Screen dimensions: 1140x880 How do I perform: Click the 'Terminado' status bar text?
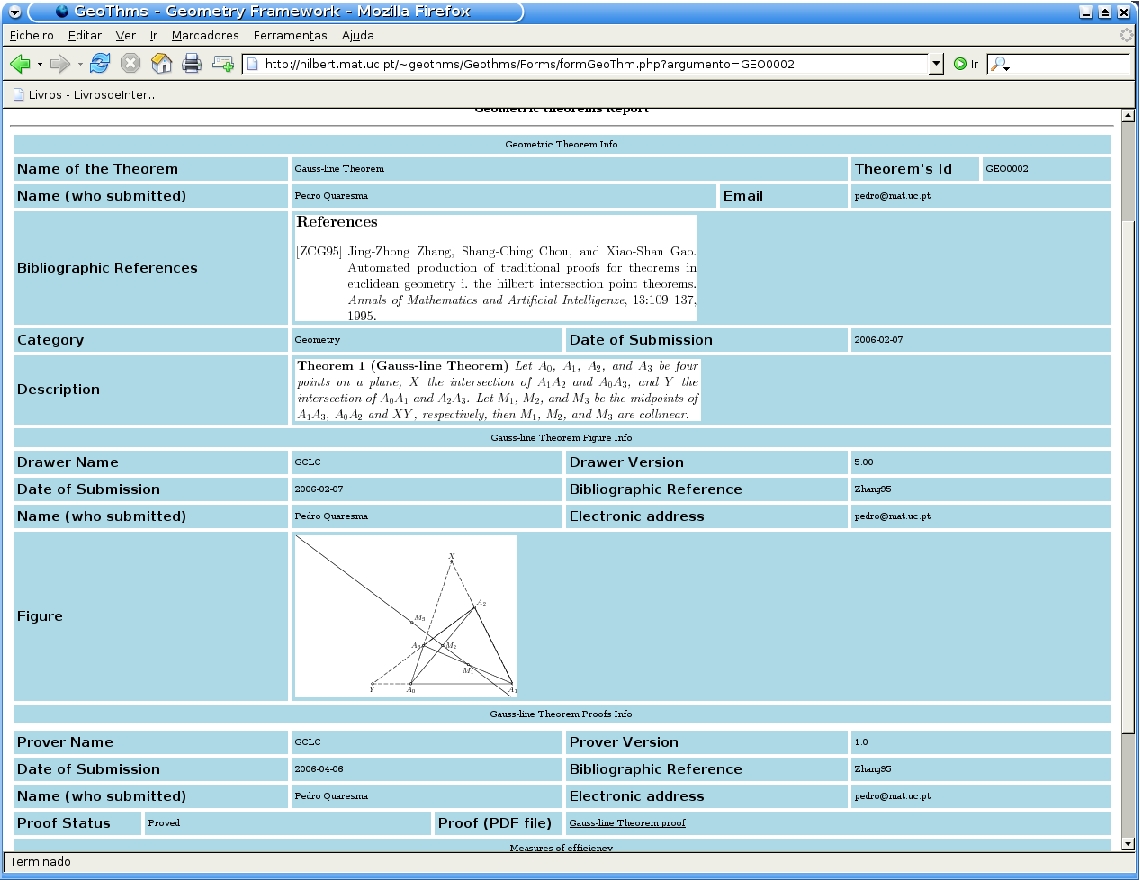pyautogui.click(x=41, y=862)
